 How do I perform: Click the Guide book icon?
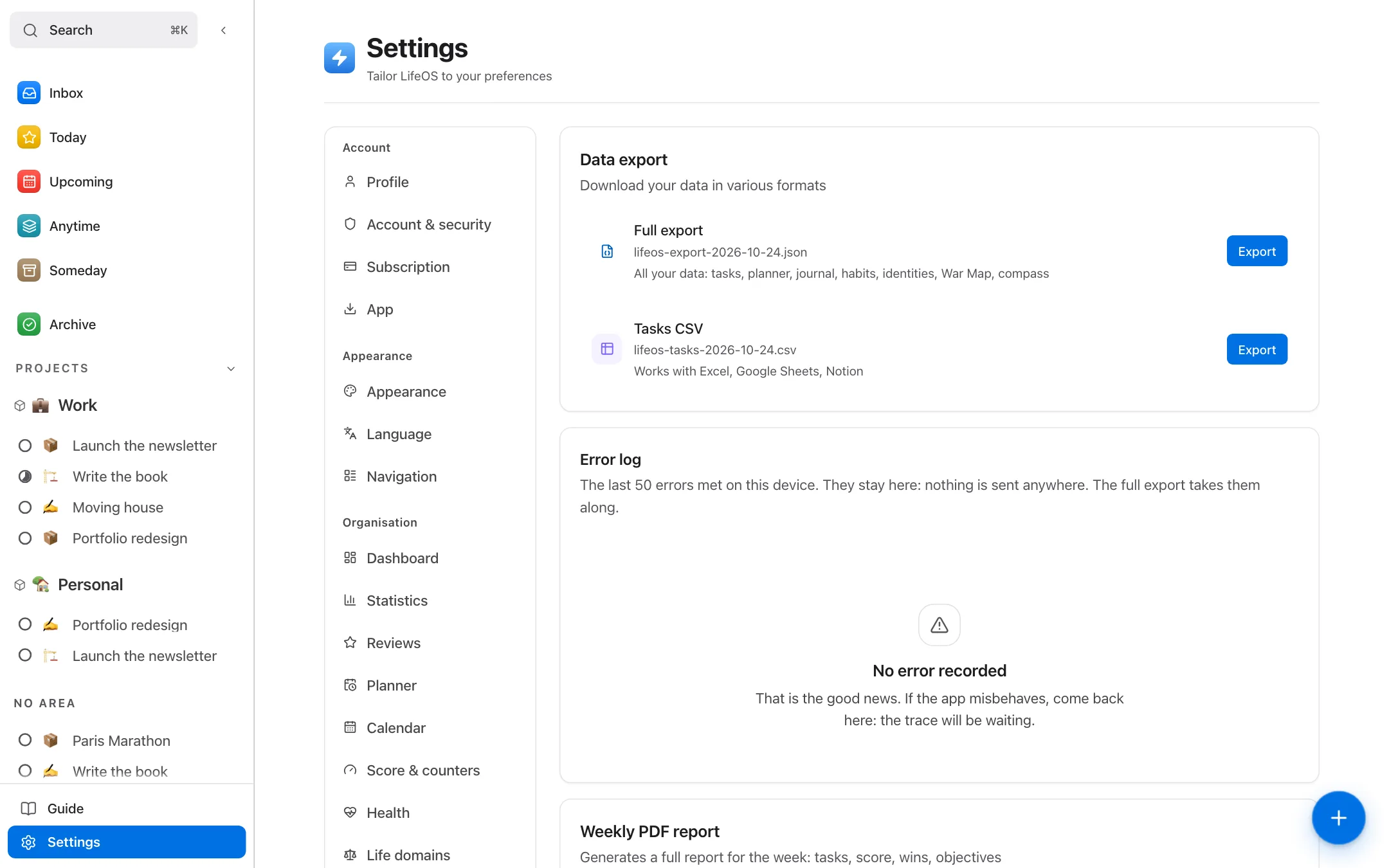[x=28, y=808]
